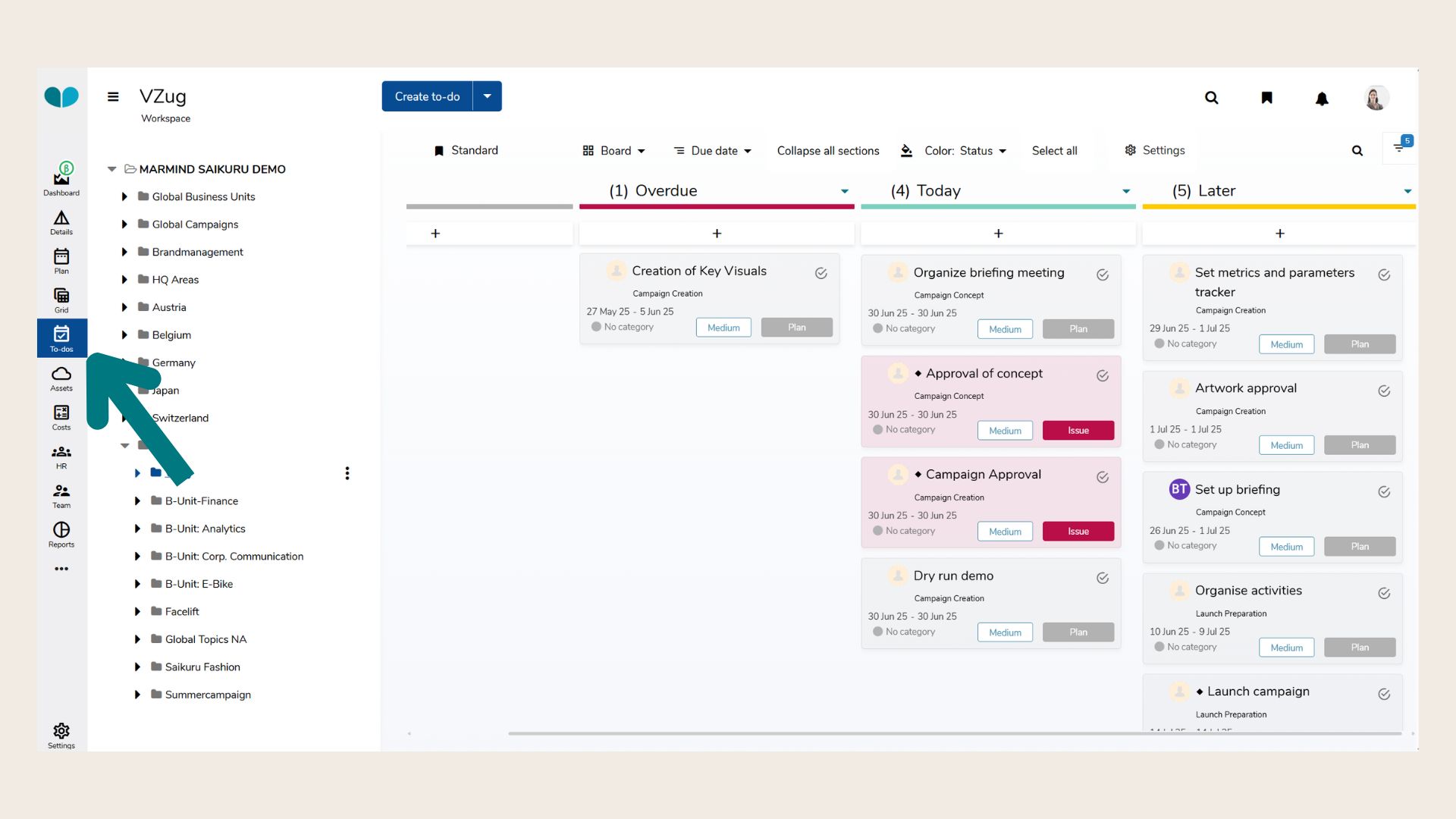Open the HR sidebar icon
This screenshot has height=819, width=1456.
61,456
